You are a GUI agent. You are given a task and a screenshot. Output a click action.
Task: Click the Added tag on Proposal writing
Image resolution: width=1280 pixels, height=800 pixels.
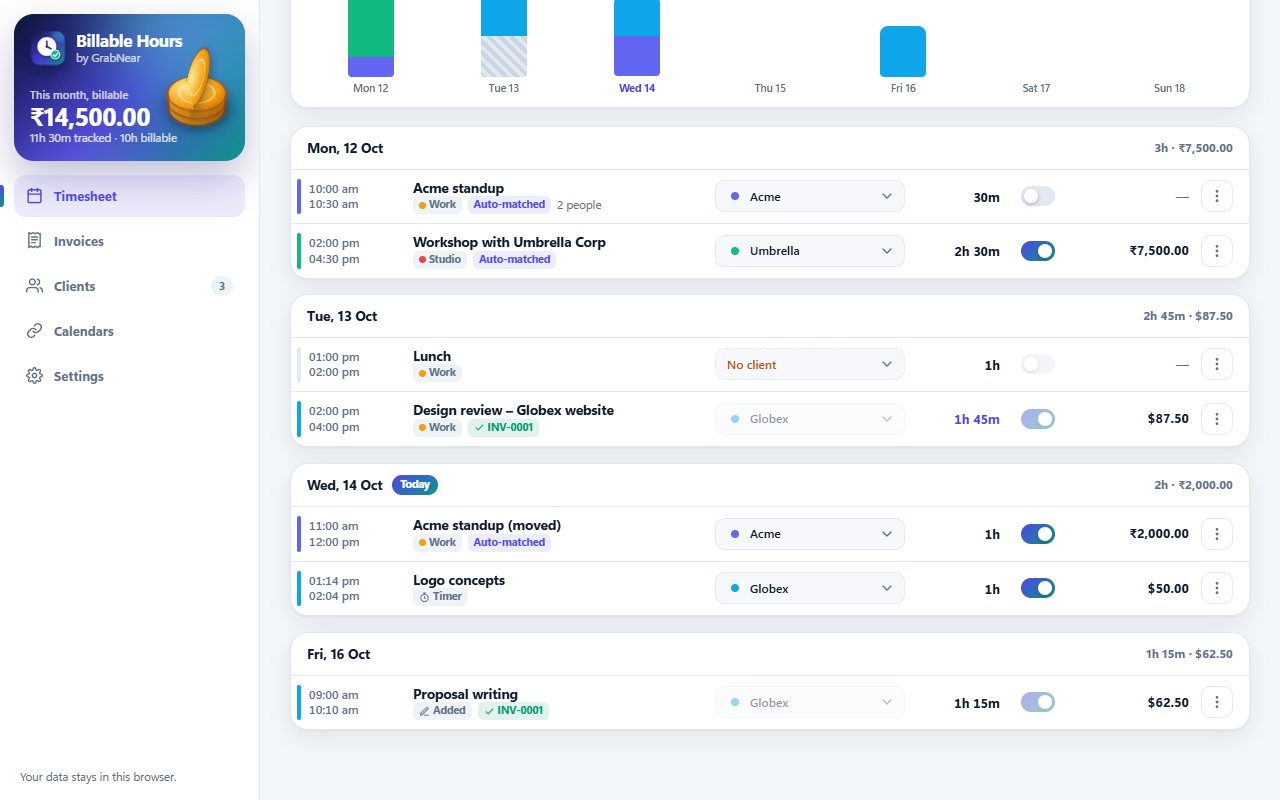(x=442, y=711)
